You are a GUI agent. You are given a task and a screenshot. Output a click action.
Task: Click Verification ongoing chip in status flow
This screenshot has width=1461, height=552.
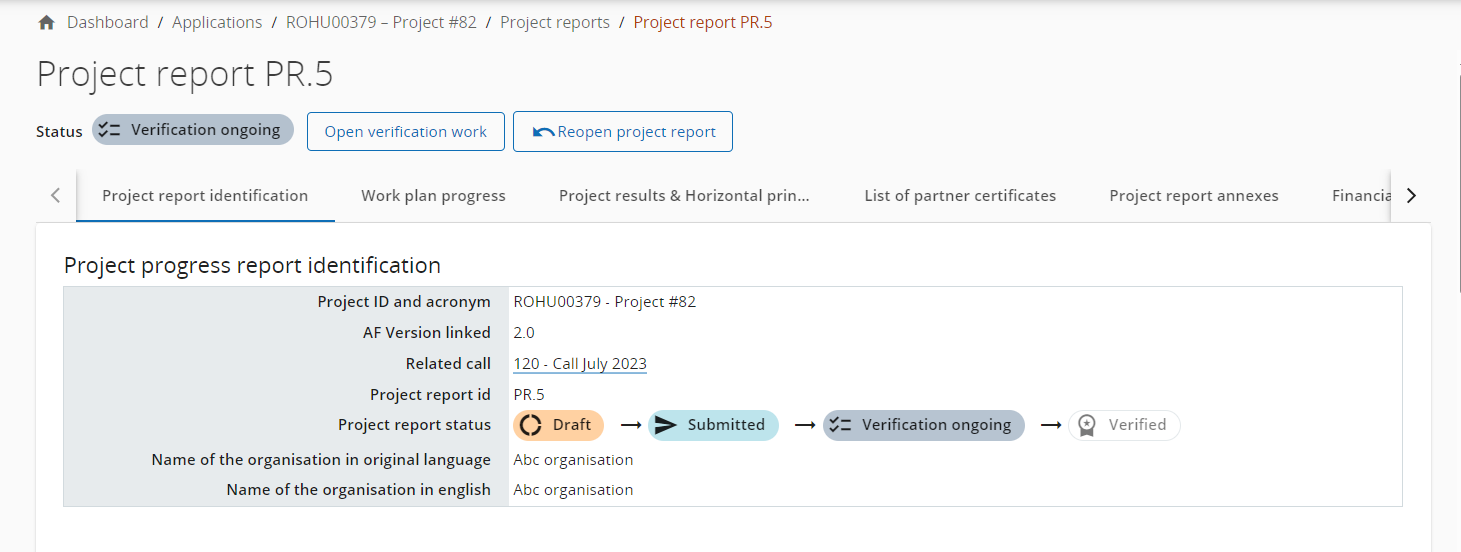(x=923, y=425)
